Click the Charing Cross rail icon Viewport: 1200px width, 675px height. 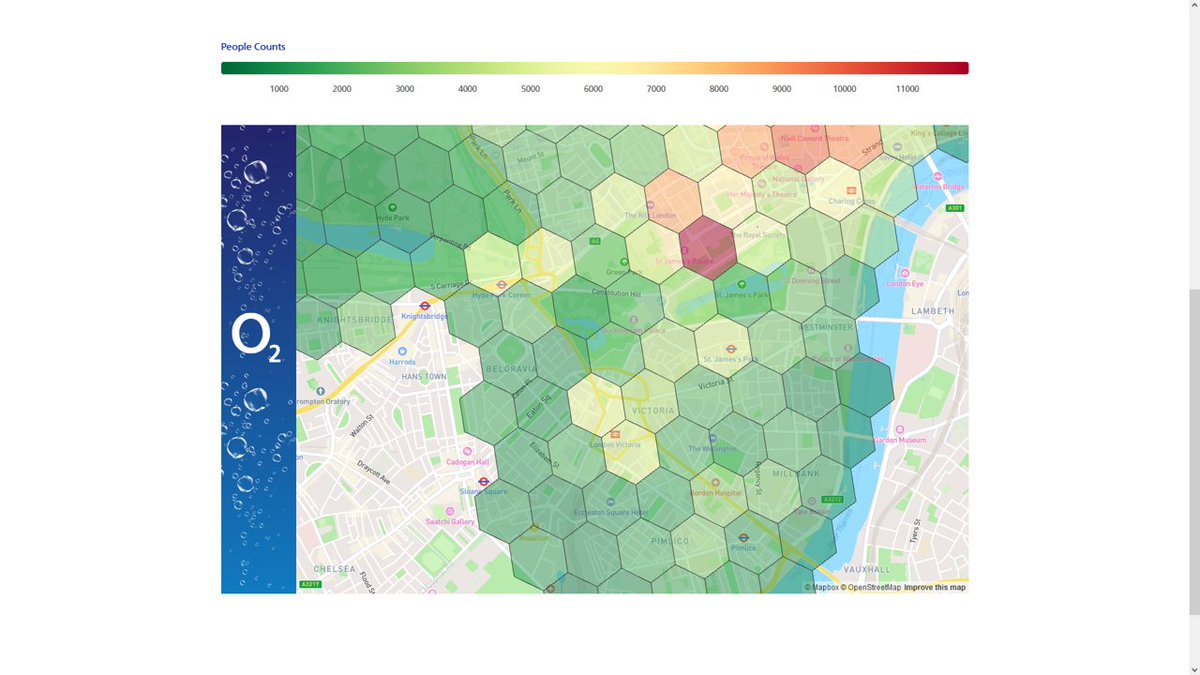click(x=851, y=190)
